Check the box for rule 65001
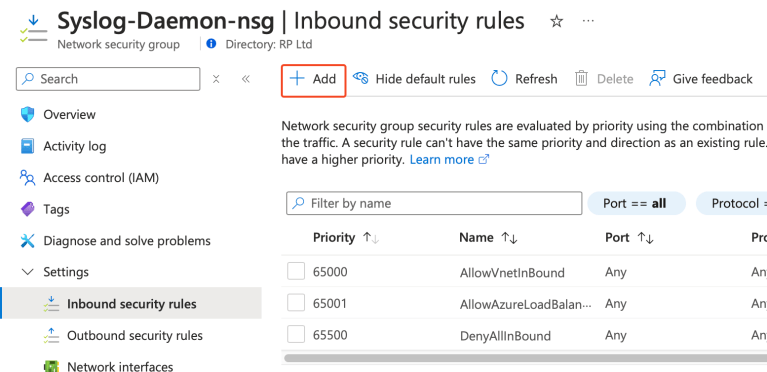 296,302
